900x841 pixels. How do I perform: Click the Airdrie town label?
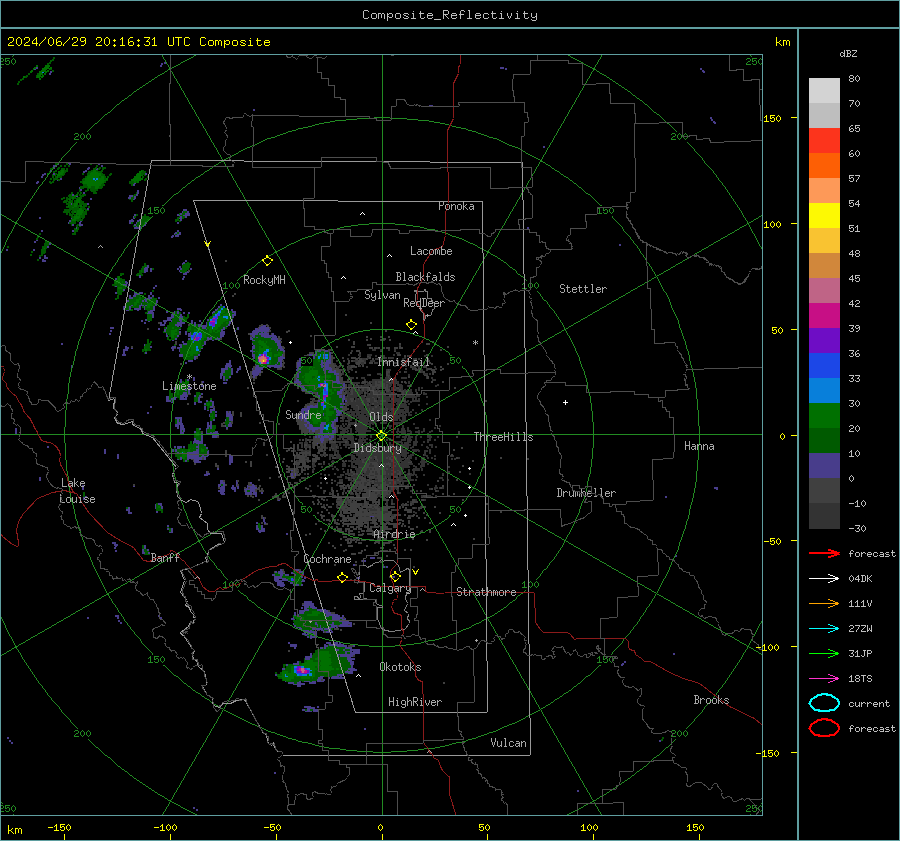tap(394, 534)
